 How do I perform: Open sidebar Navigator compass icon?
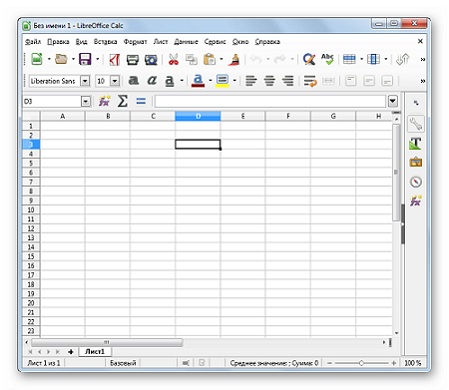[x=416, y=182]
